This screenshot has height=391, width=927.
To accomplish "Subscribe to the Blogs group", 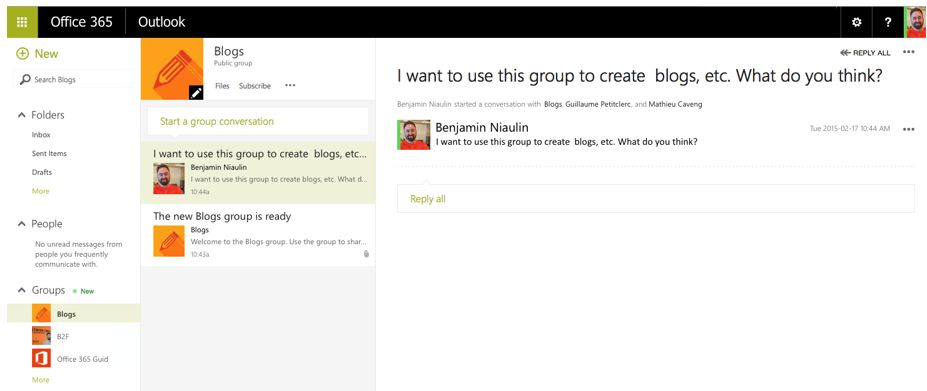I will pos(255,86).
